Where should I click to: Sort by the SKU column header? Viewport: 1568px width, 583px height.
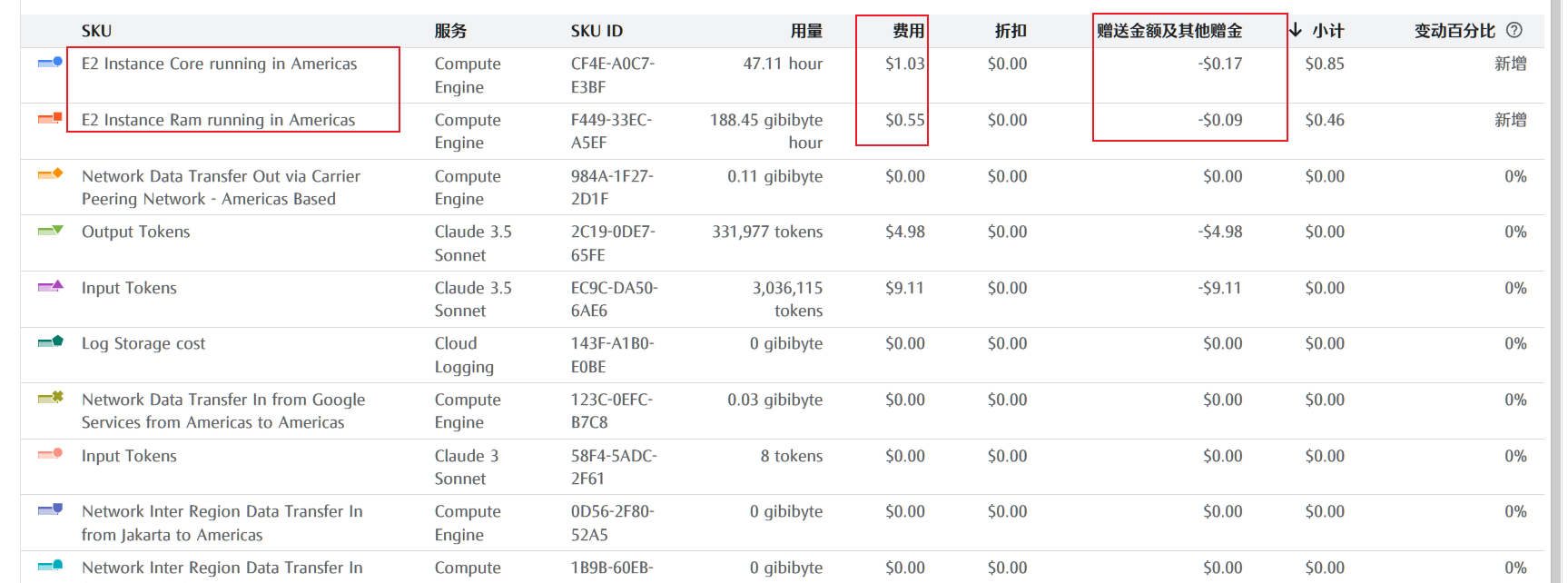(x=96, y=31)
